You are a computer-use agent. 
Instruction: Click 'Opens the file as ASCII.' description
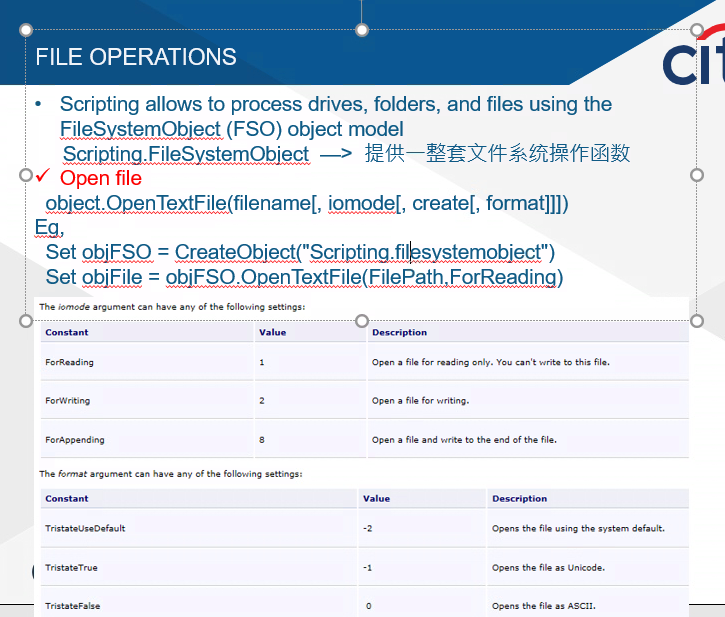(544, 606)
